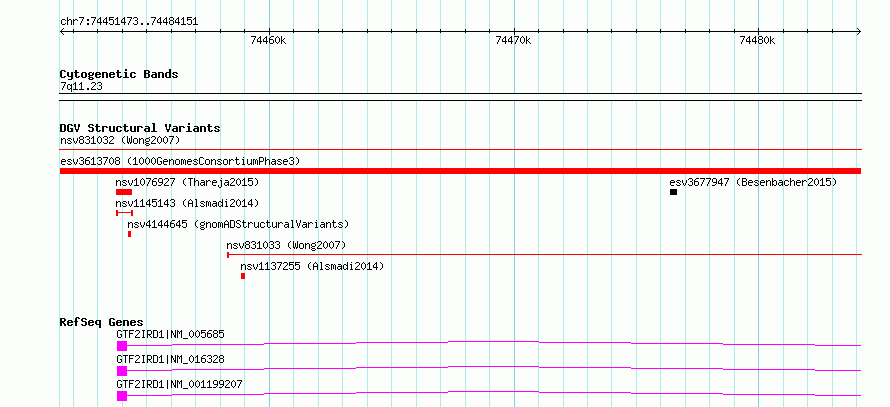This screenshot has width=890, height=407.
Task: Click the chr7:74451473..74484151 coordinate label
Action: (129, 22)
